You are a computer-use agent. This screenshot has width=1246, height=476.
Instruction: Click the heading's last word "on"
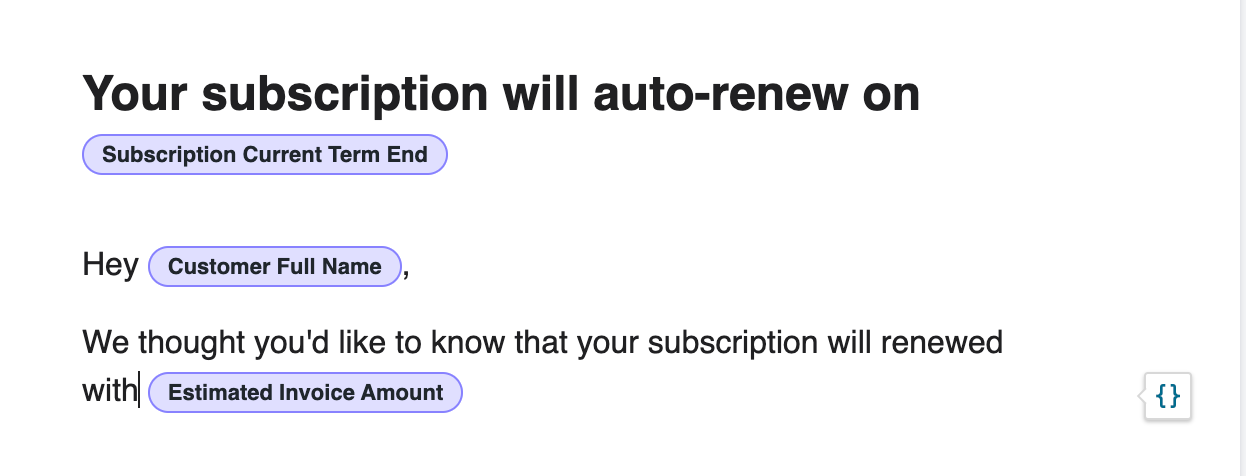(x=889, y=94)
